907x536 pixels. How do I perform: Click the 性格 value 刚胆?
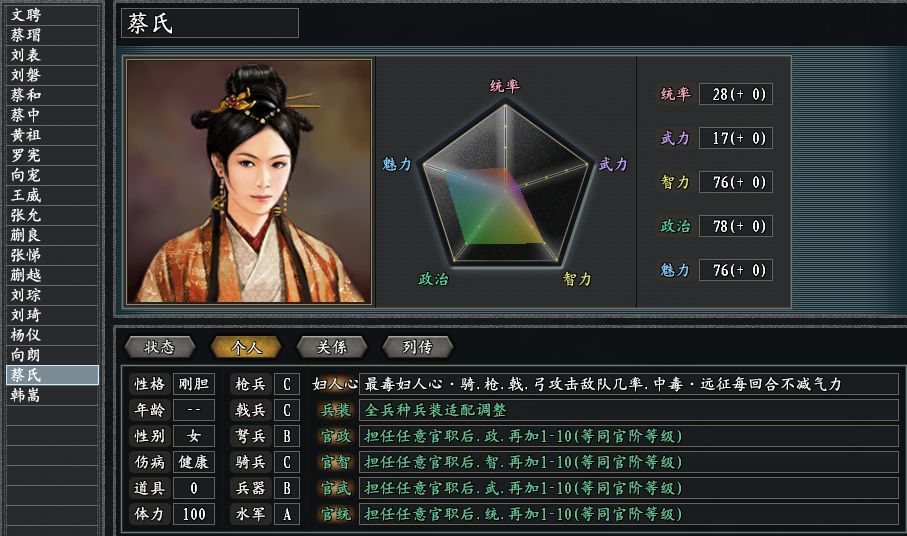(194, 384)
